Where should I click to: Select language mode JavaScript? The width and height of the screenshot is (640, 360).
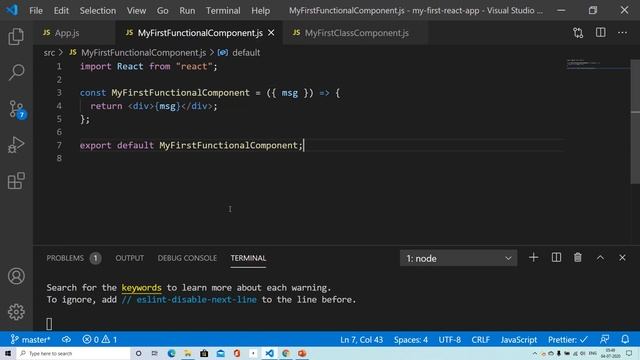point(519,339)
